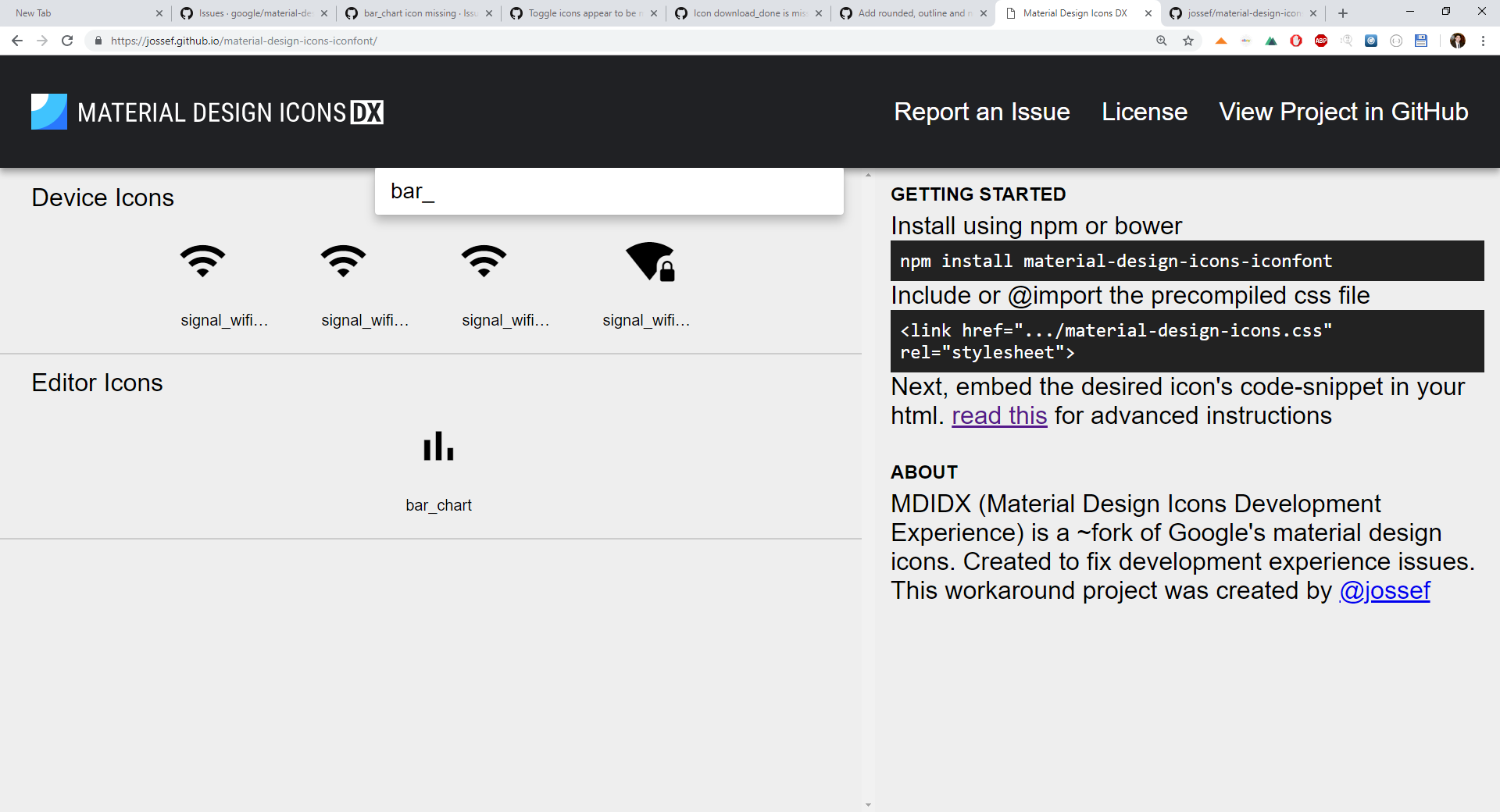Viewport: 1500px width, 812px height.
Task: Open the Chrome profile avatar
Action: pos(1458,41)
